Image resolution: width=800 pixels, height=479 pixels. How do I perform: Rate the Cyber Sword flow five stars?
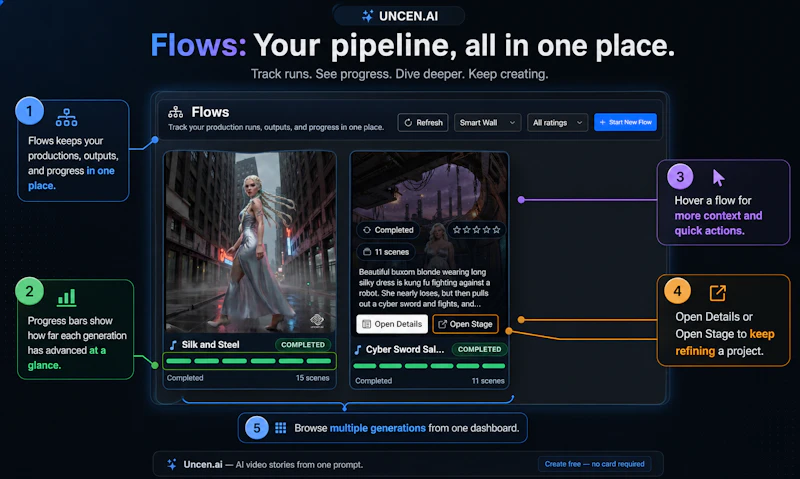(x=496, y=230)
